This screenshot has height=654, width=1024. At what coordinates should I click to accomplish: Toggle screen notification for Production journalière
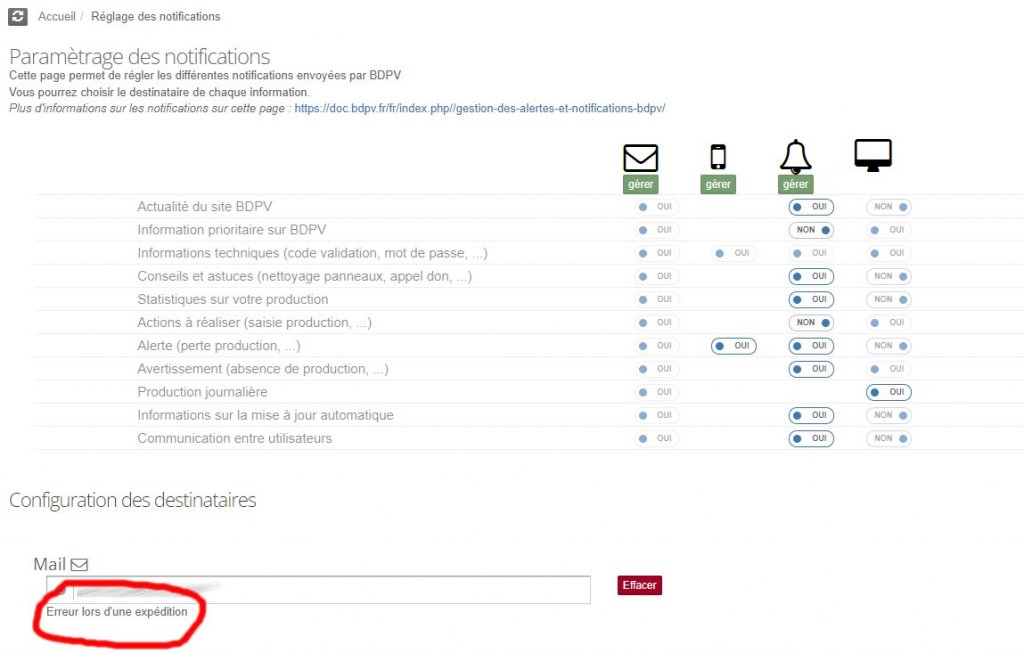pos(888,392)
